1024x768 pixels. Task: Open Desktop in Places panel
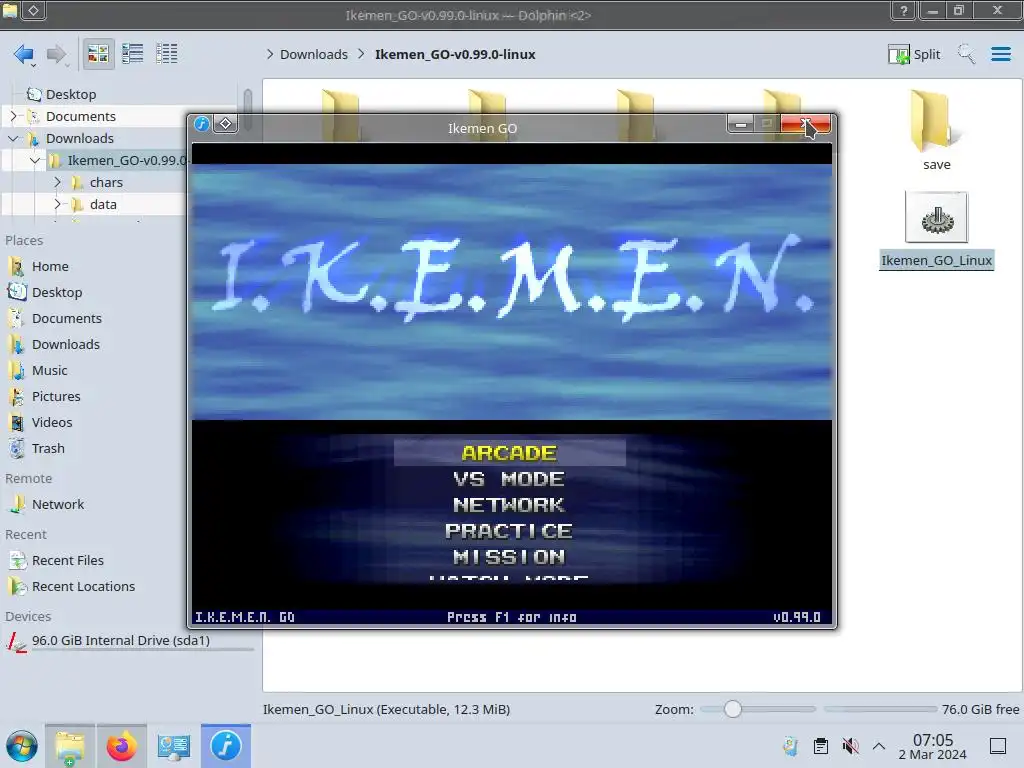[x=57, y=293]
